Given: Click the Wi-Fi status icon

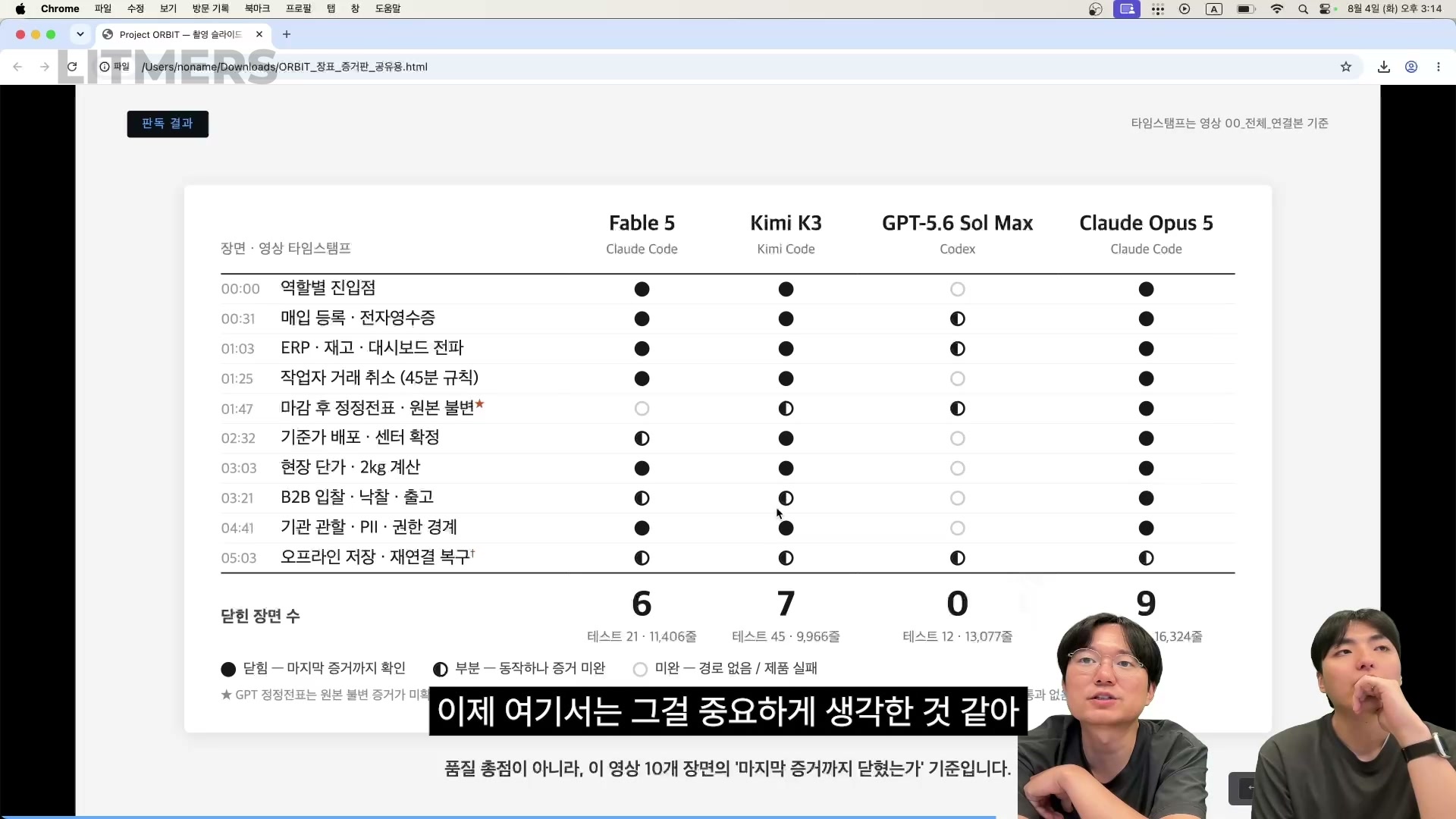Looking at the screenshot, I should tap(1277, 9).
